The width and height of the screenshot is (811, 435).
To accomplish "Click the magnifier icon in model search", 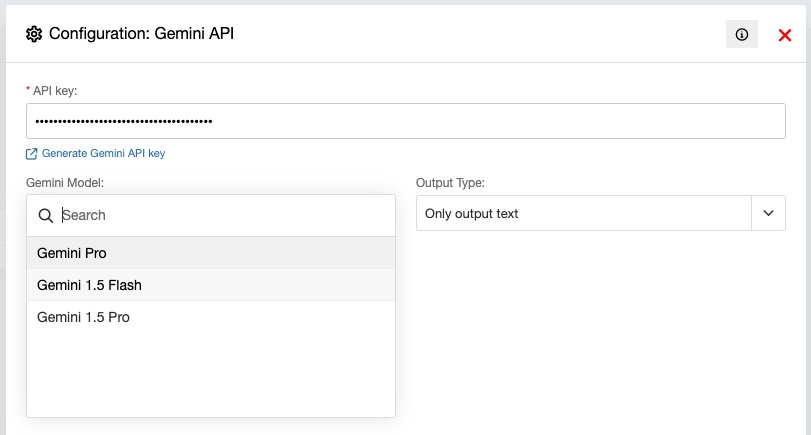I will click(46, 216).
